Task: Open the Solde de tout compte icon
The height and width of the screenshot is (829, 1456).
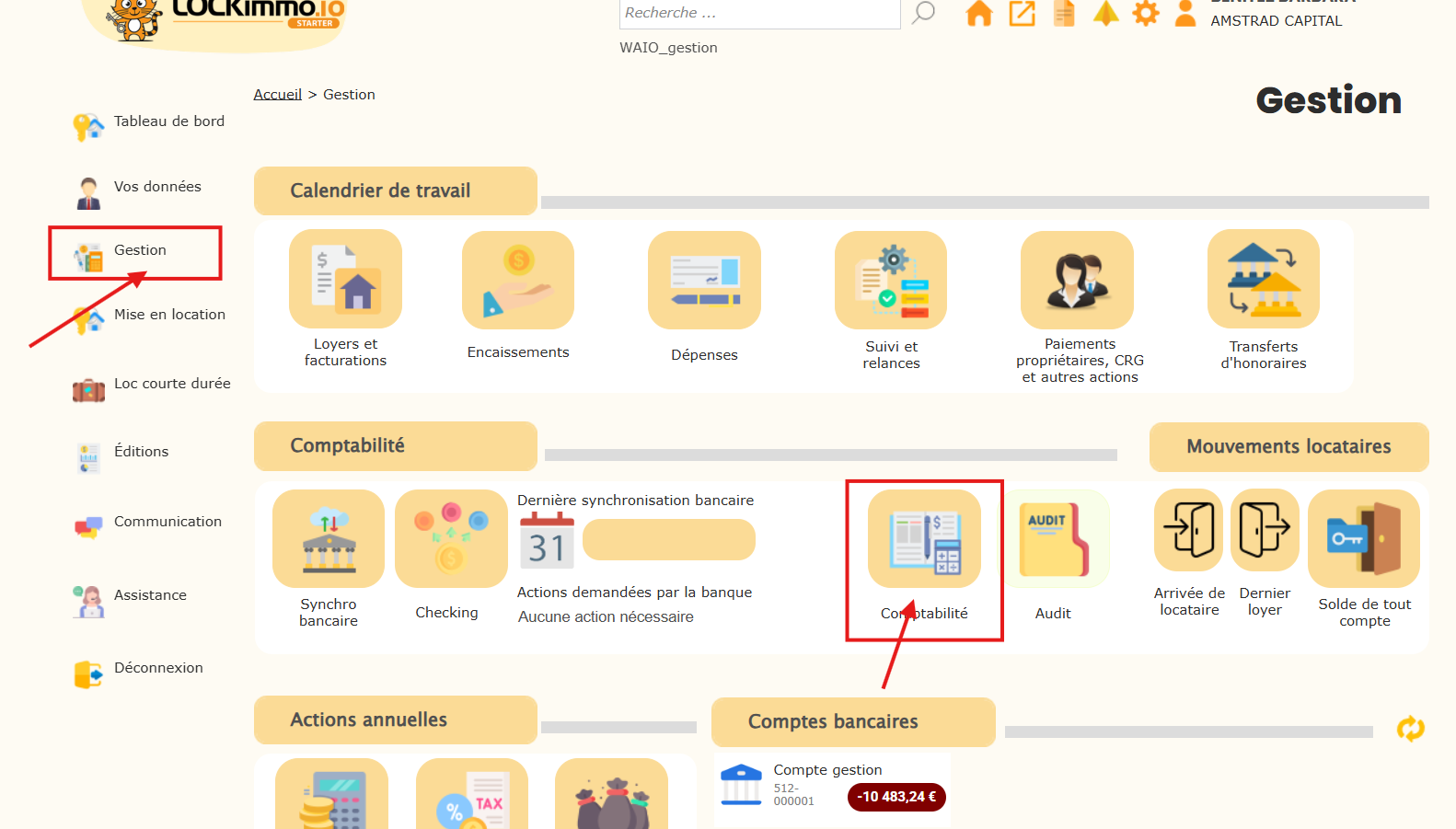Action: coord(1364,538)
